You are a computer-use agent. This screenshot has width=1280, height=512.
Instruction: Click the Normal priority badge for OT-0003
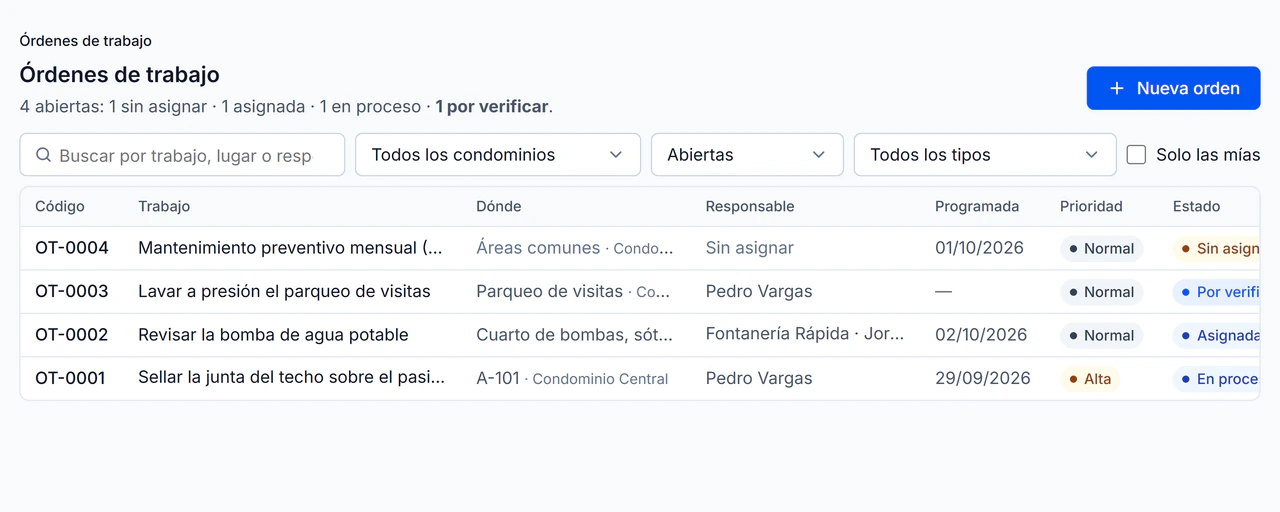[1101, 292]
